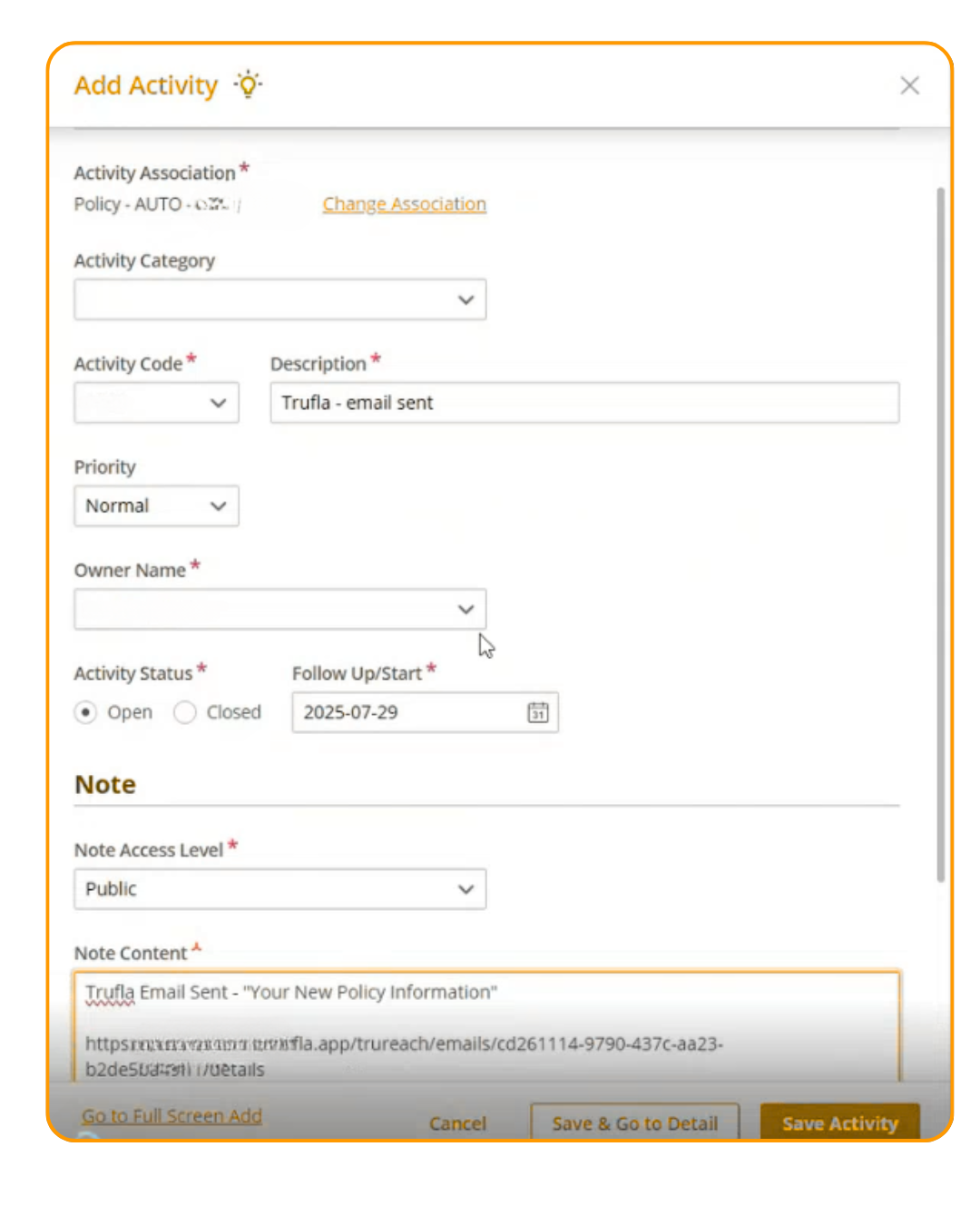Select the Open activity status
The width and height of the screenshot is (980, 1225).
[x=86, y=712]
